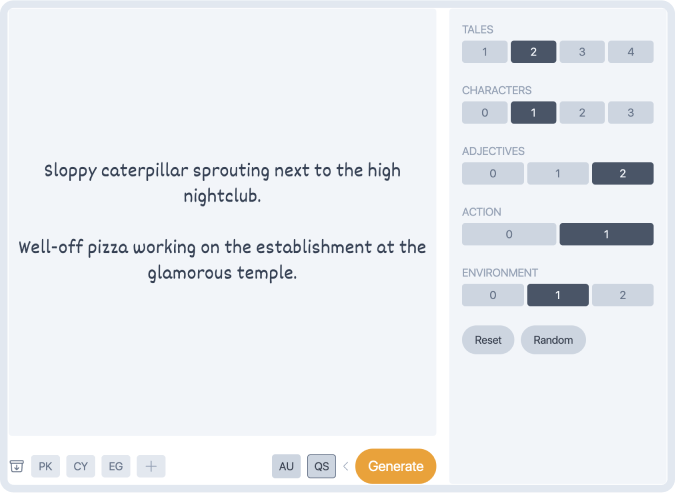Click the archive/download box icon
The image size is (675, 493).
coord(17,466)
